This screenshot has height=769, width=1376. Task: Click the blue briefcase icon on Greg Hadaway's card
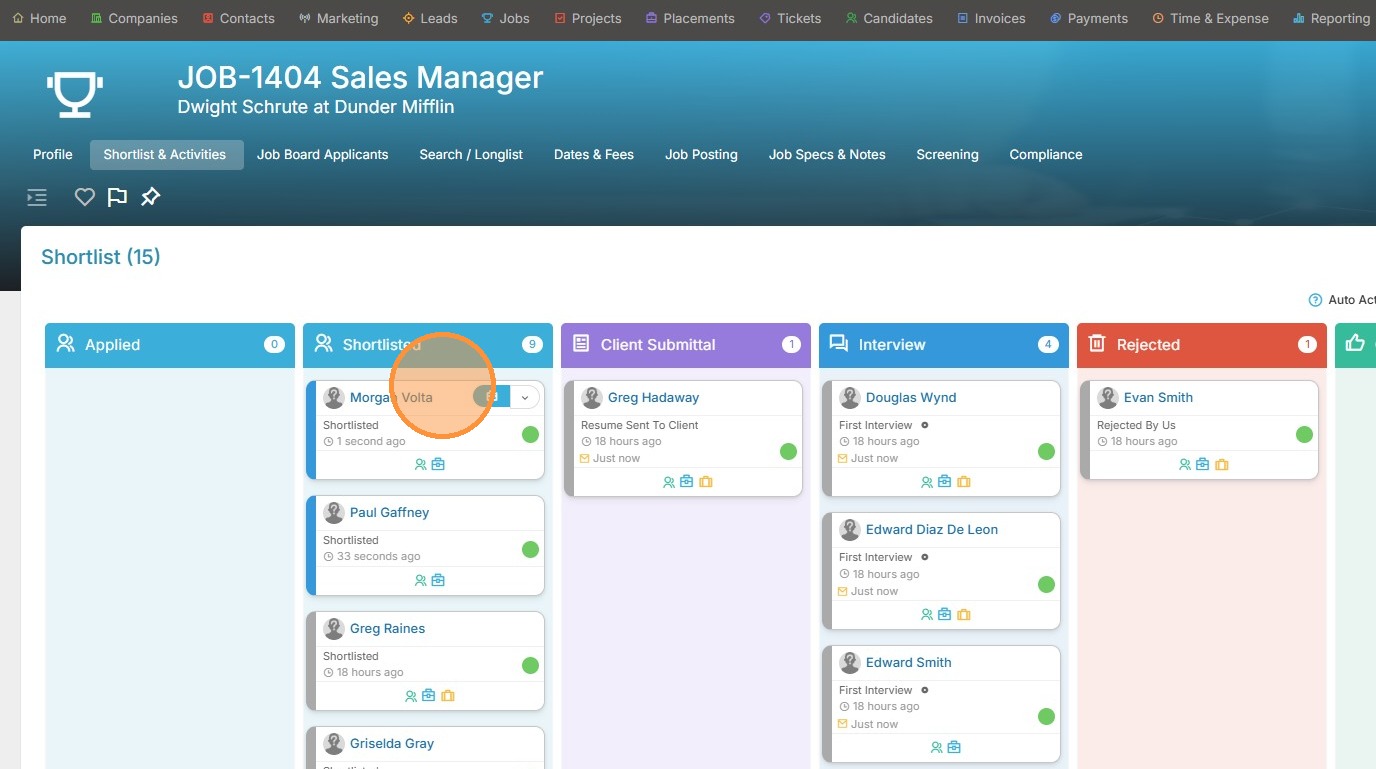click(687, 482)
